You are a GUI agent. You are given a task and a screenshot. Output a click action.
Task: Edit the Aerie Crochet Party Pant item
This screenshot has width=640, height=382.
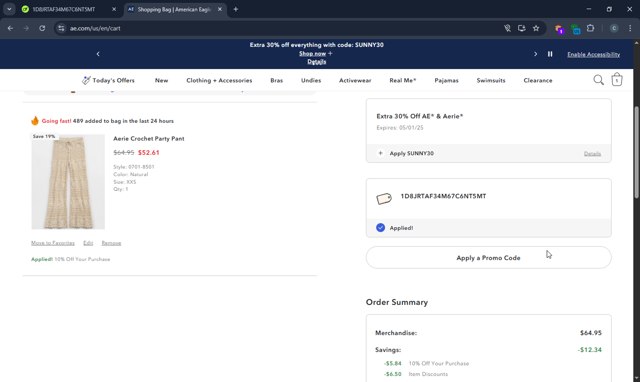(88, 243)
